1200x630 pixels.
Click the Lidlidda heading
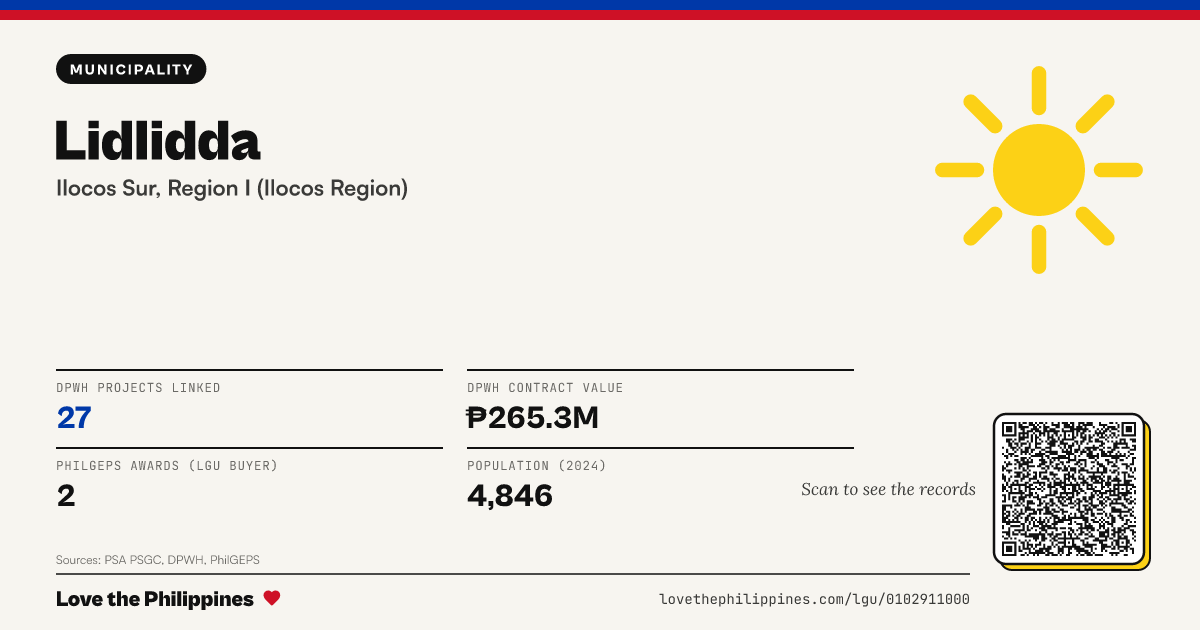[x=158, y=140]
